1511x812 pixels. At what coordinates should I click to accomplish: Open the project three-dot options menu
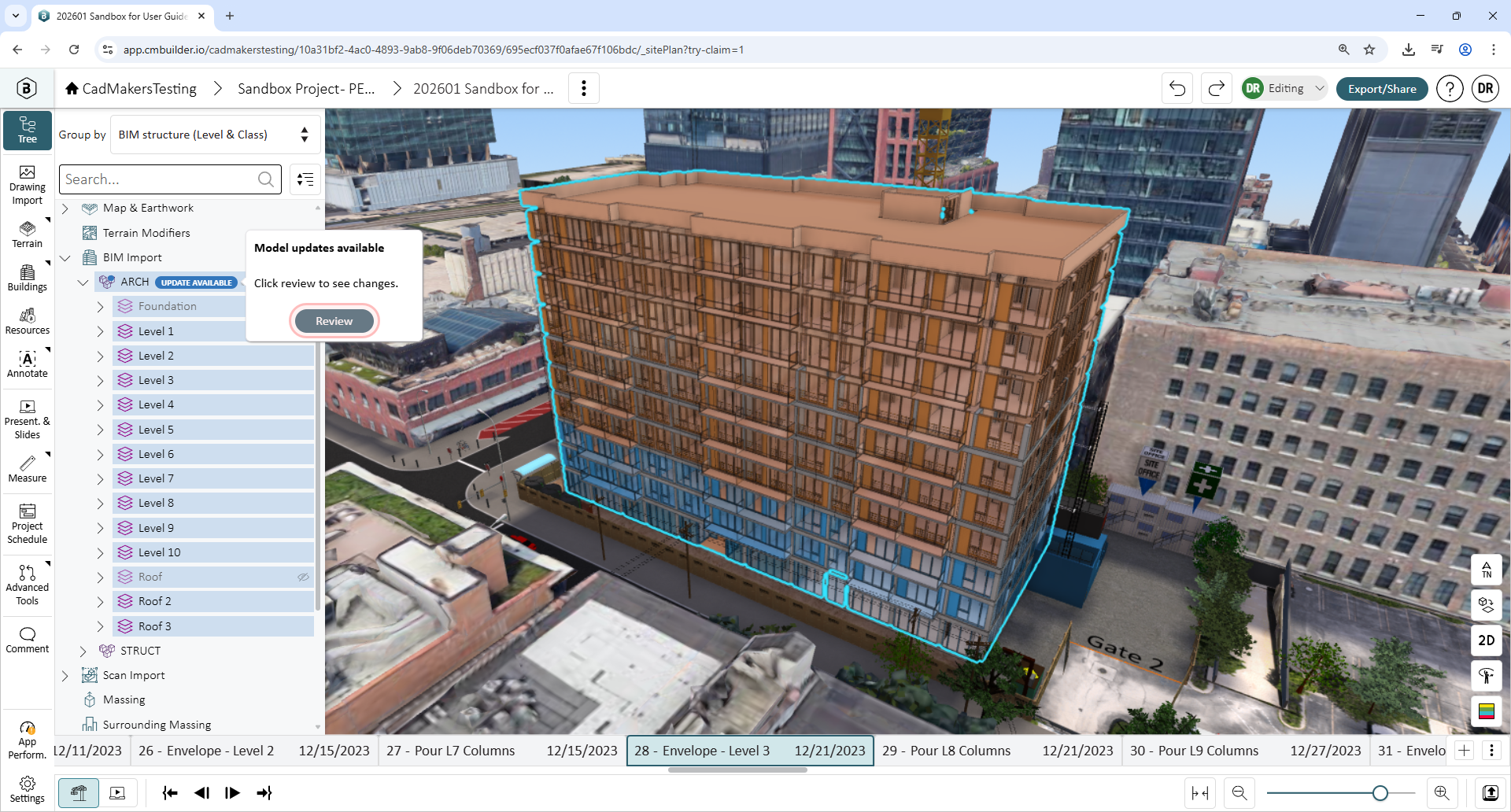pos(584,88)
